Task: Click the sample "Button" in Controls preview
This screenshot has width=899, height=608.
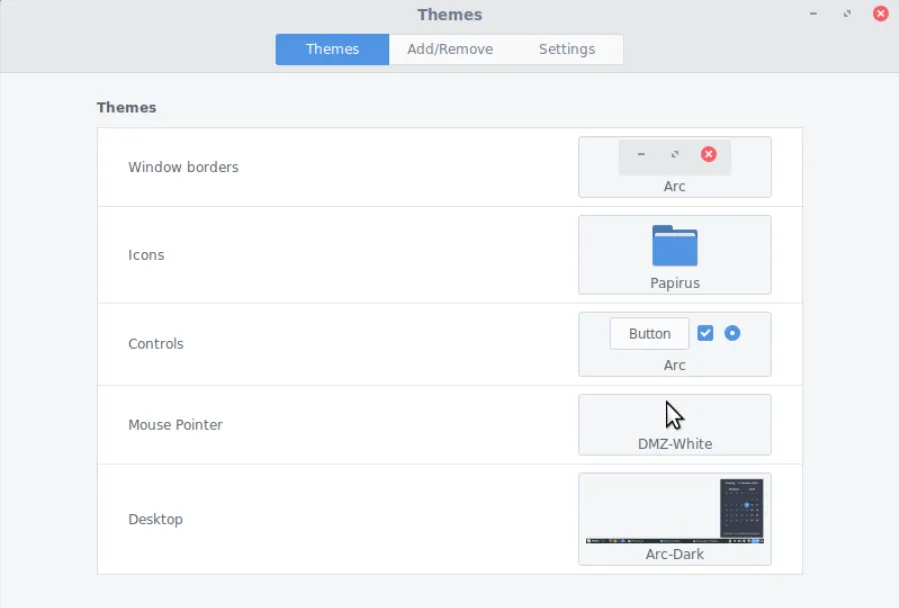Action: [x=649, y=334]
